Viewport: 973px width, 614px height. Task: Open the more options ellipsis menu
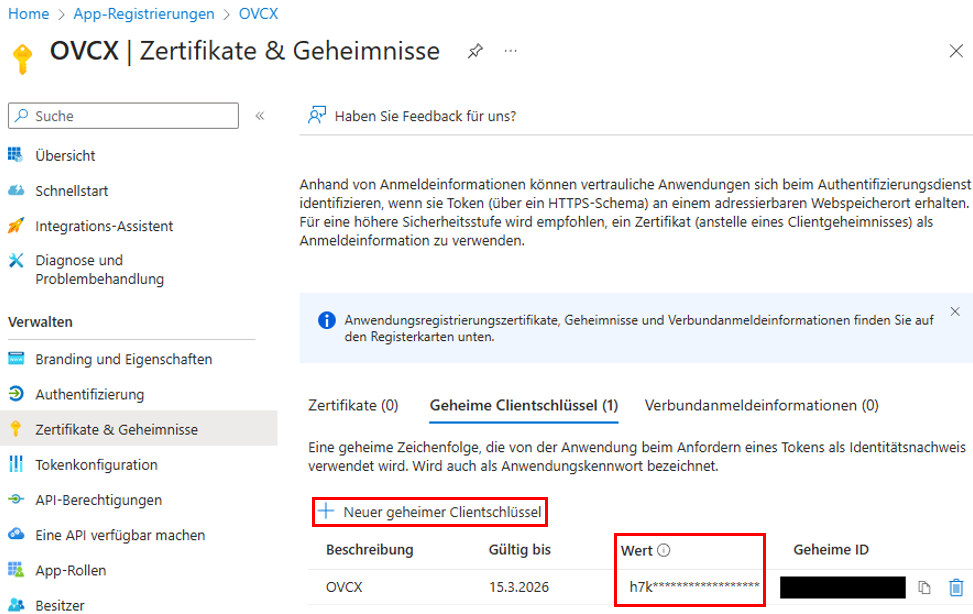(x=510, y=51)
